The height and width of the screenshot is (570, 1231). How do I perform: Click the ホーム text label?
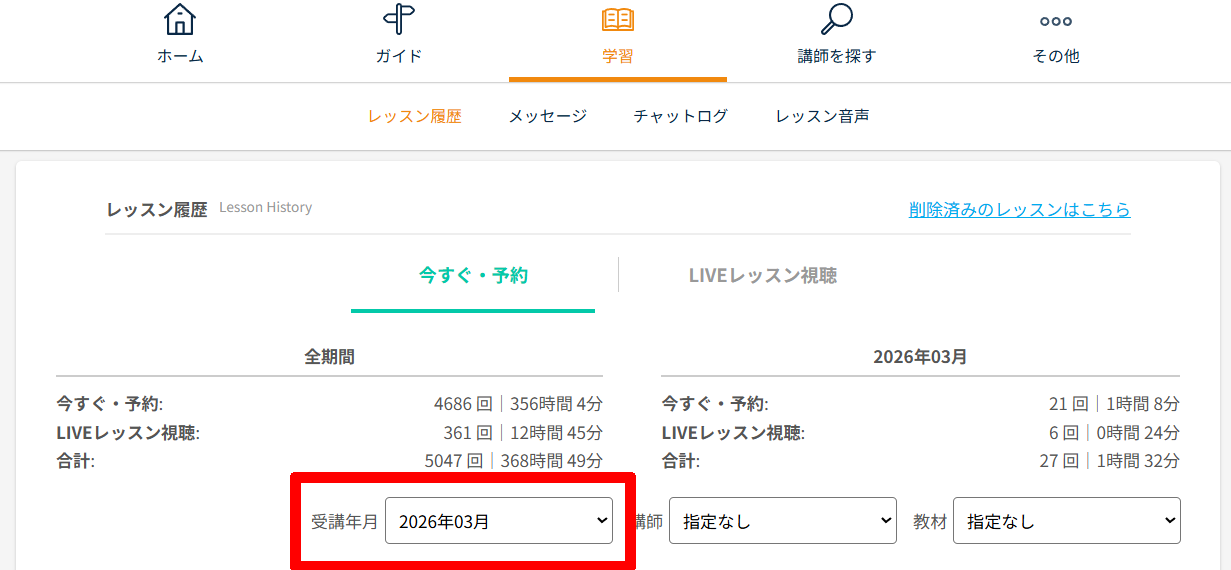tap(180, 56)
